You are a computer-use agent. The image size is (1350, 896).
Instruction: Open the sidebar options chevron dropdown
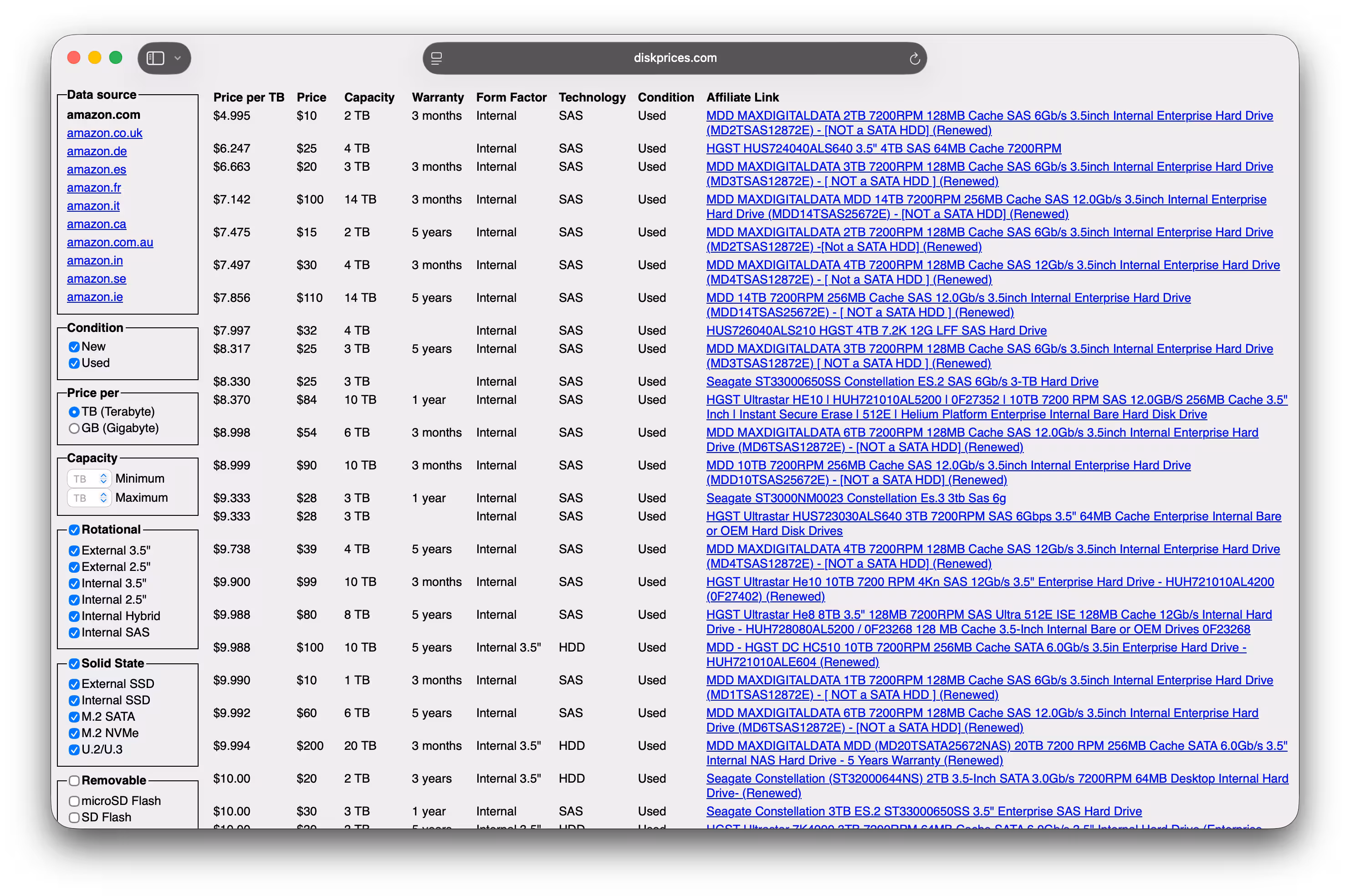tap(178, 58)
